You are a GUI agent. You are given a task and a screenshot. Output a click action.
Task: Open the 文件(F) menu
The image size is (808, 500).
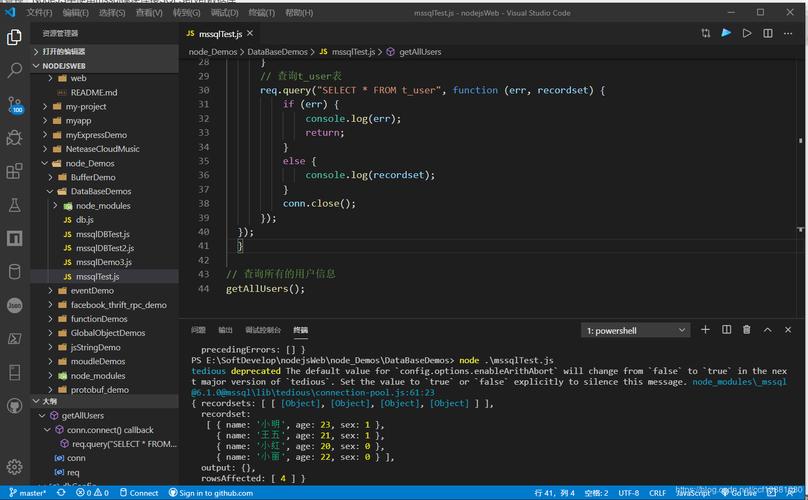click(x=39, y=12)
